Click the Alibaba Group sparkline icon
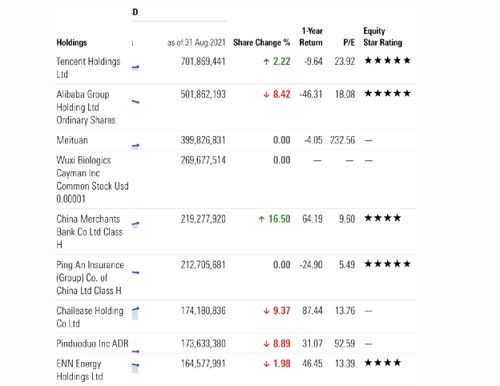This screenshot has width=500, height=386. point(135,102)
